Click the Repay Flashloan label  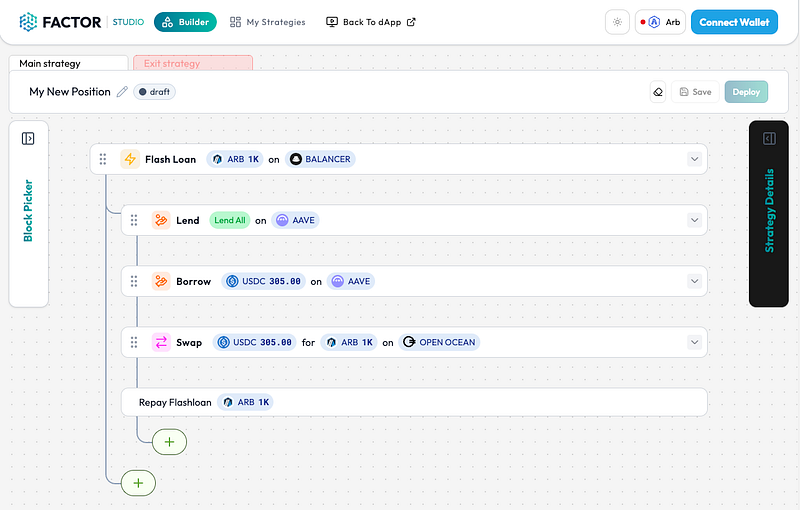(175, 402)
